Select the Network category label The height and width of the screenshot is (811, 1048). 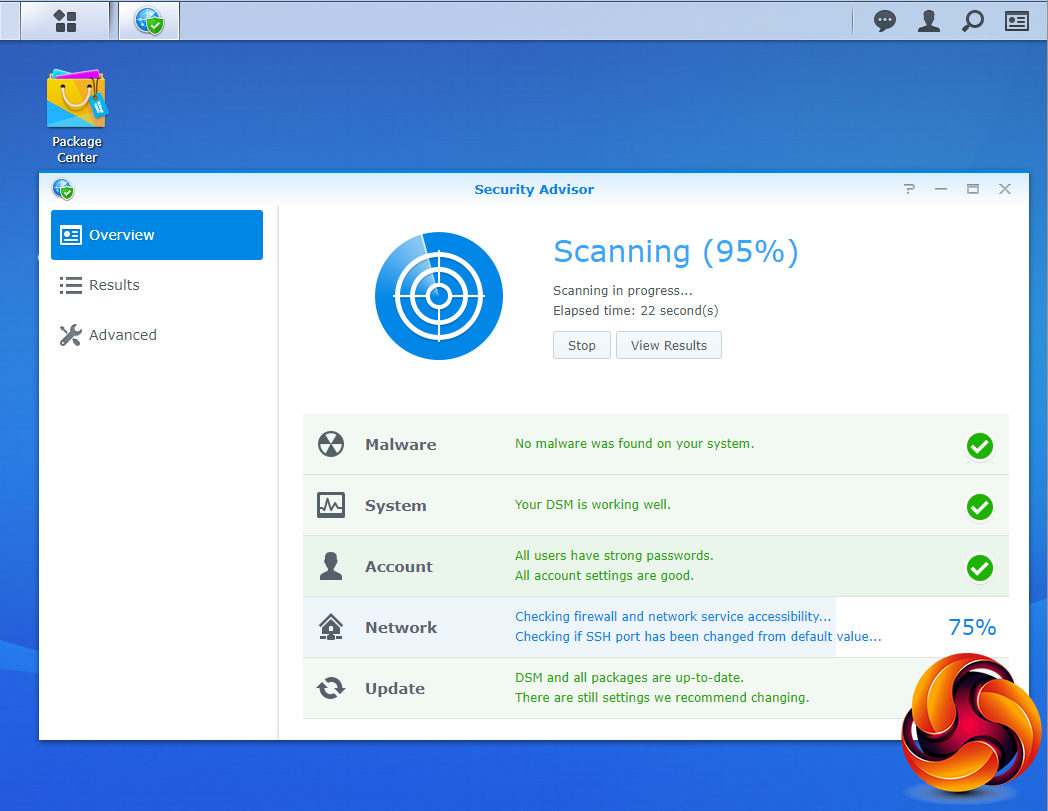pyautogui.click(x=400, y=627)
